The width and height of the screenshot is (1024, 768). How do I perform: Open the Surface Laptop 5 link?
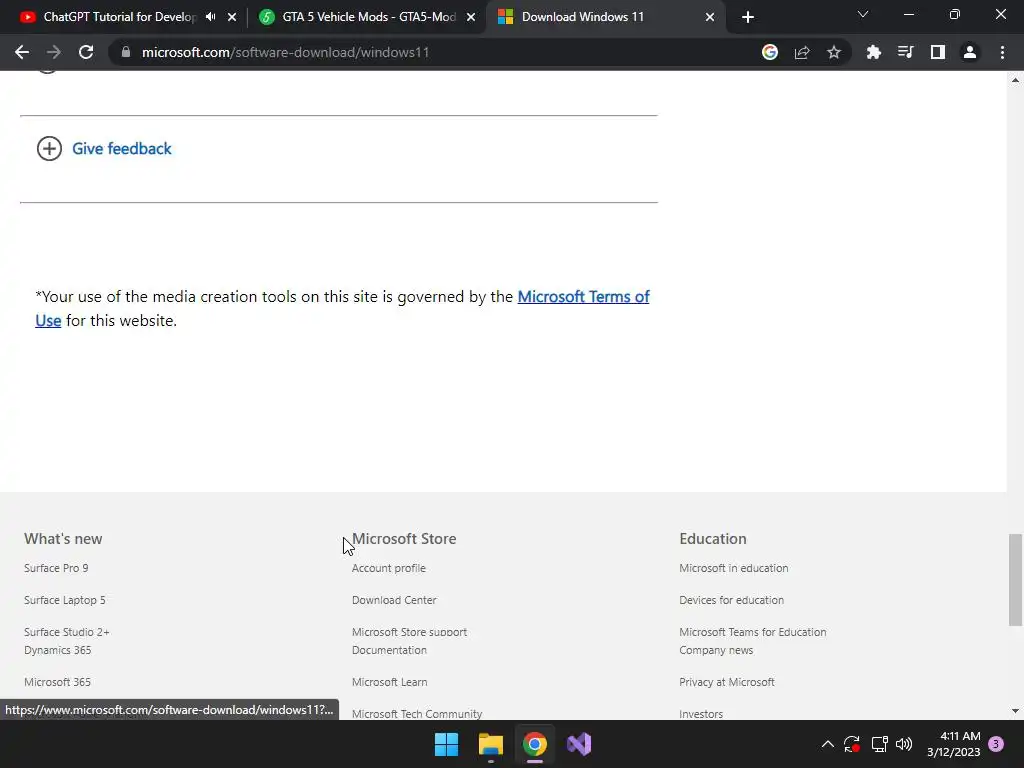coord(65,600)
